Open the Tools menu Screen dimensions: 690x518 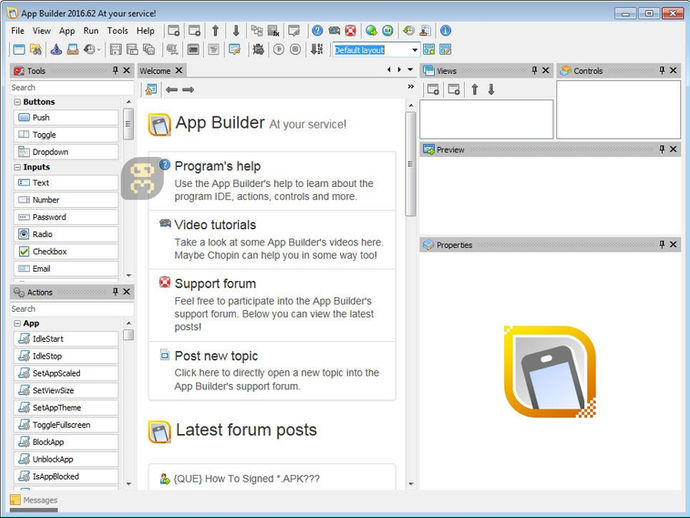coord(117,31)
